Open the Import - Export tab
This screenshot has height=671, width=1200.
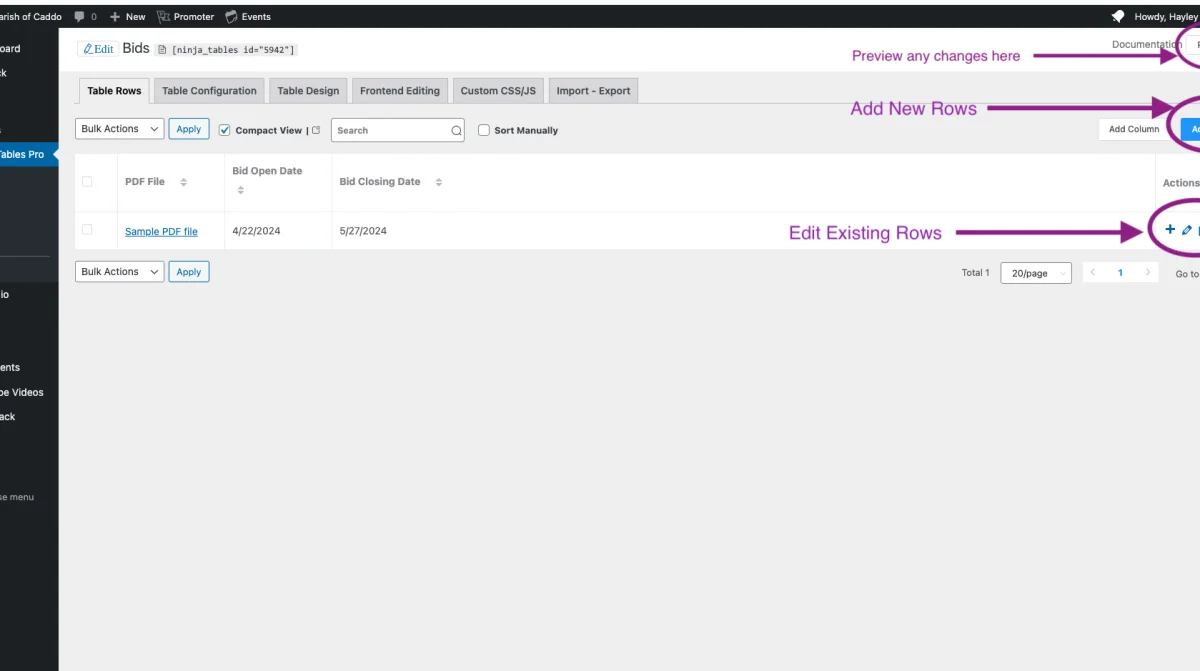click(x=593, y=91)
